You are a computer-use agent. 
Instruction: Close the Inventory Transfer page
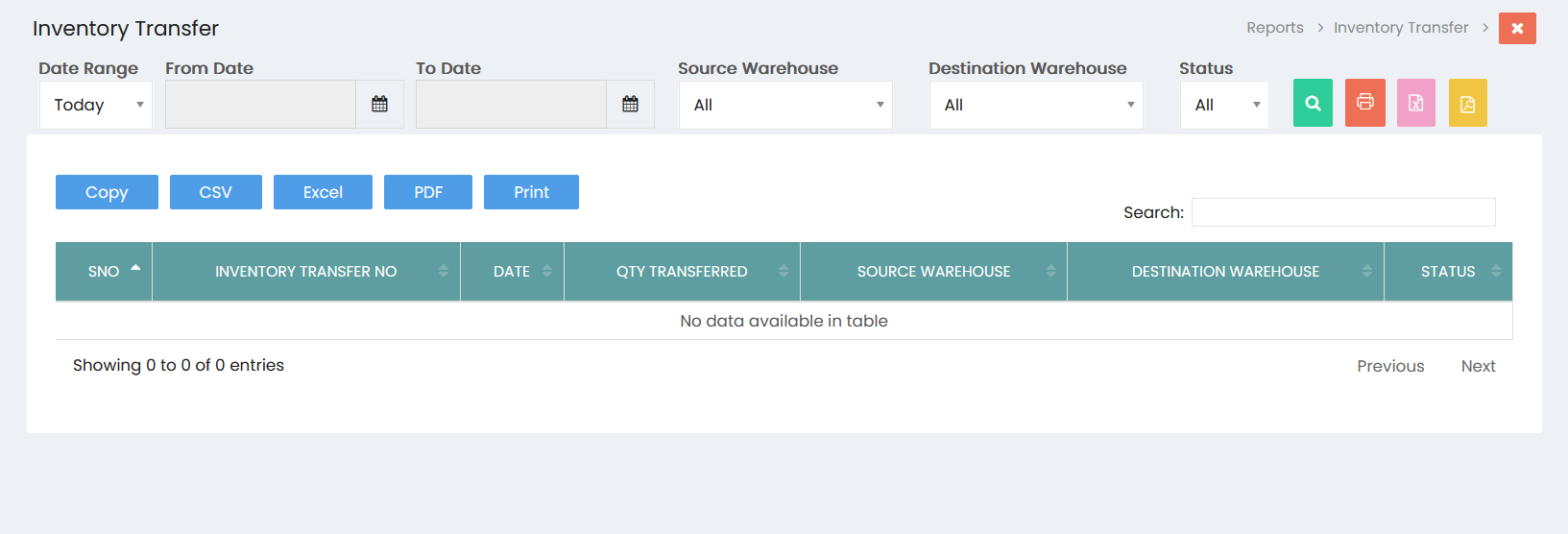pos(1517,28)
